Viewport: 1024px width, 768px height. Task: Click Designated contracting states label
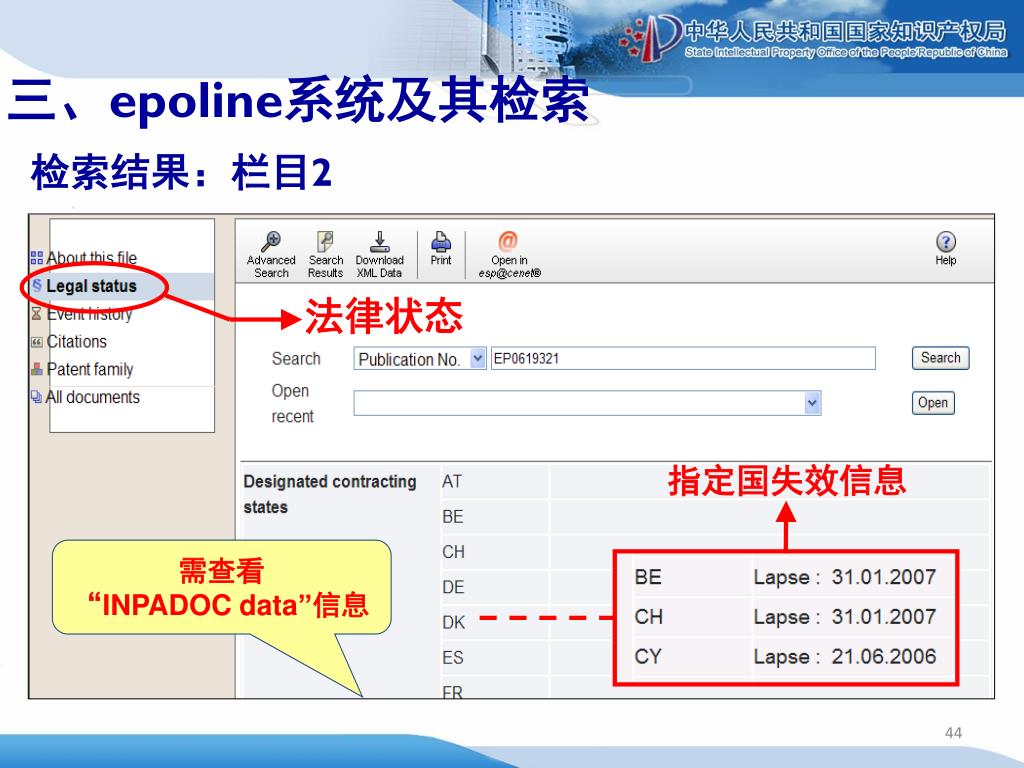[x=330, y=494]
